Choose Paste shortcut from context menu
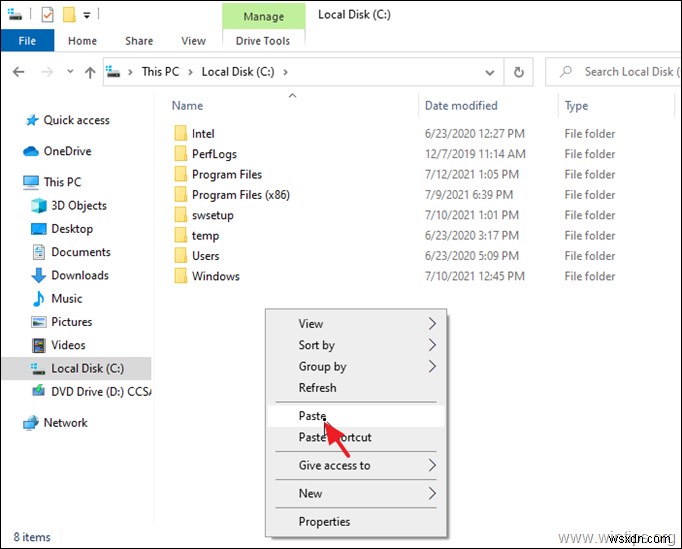682x549 pixels. (x=356, y=437)
